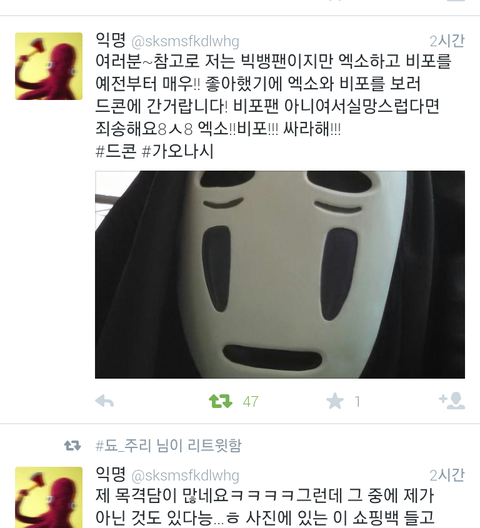Click the small retweet icon beside #됴_주리
480x528 pixels.
pos(72,446)
